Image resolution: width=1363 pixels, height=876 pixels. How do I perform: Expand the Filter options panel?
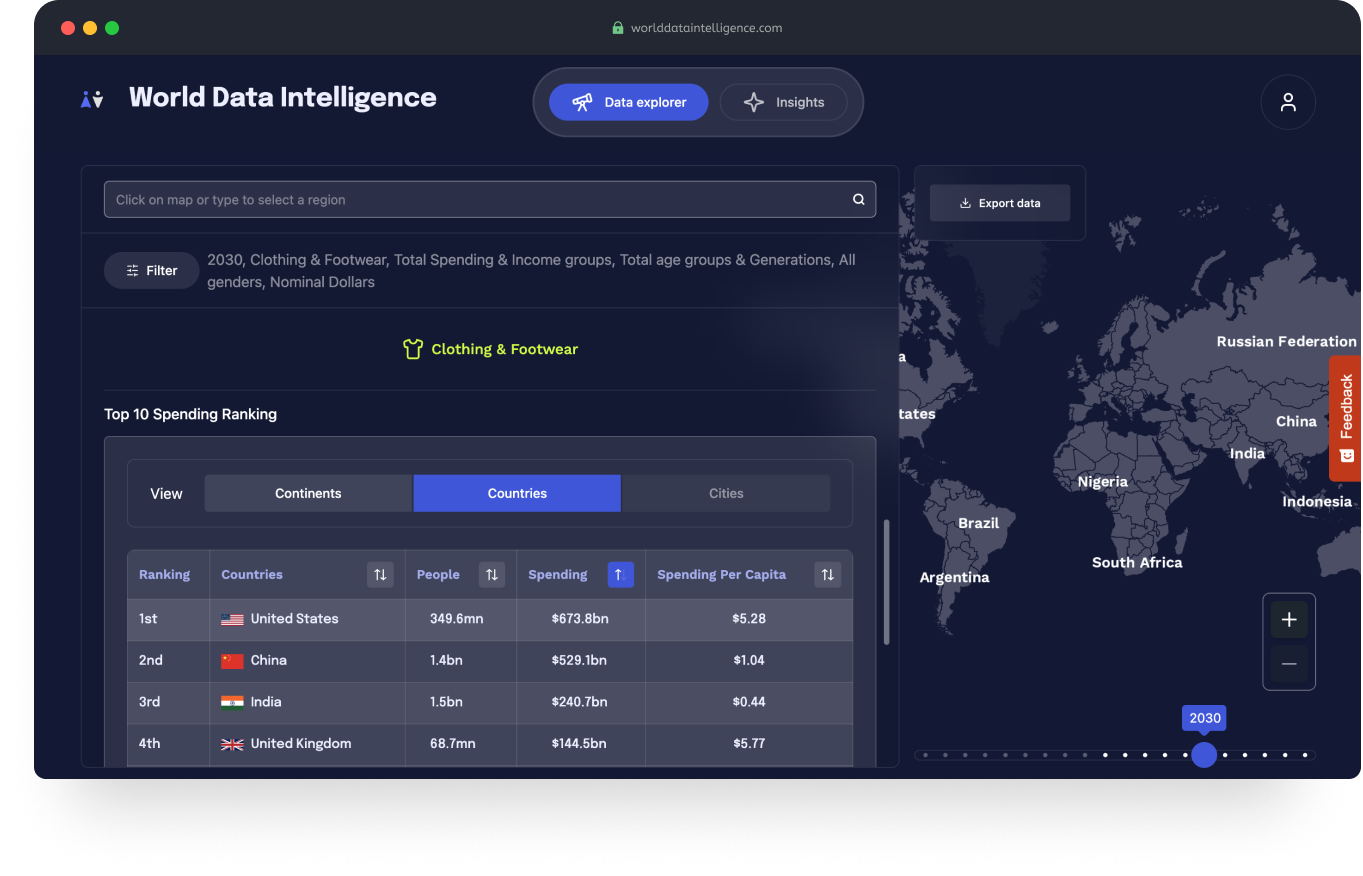(x=151, y=270)
